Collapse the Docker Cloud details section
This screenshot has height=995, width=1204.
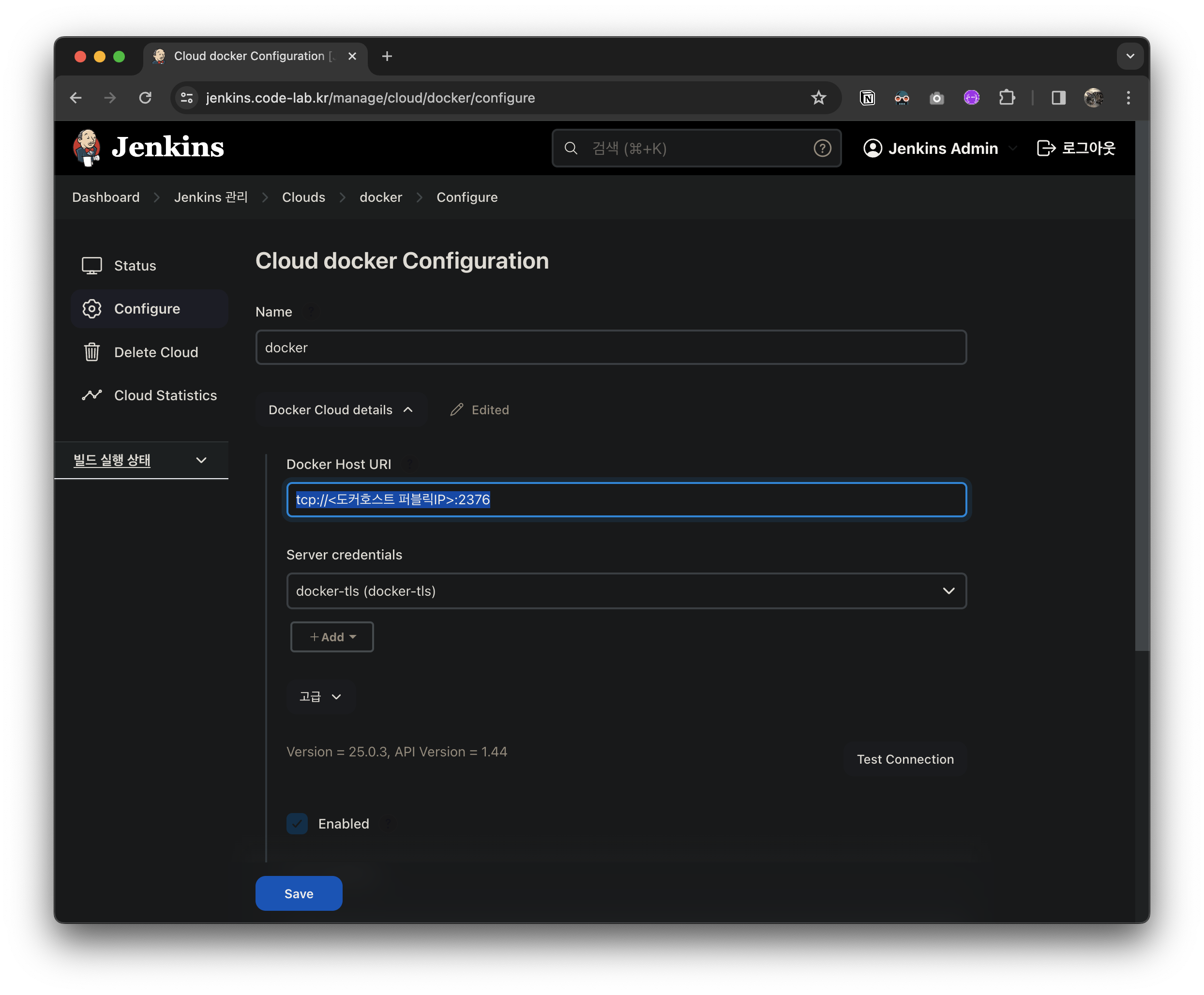click(x=340, y=410)
